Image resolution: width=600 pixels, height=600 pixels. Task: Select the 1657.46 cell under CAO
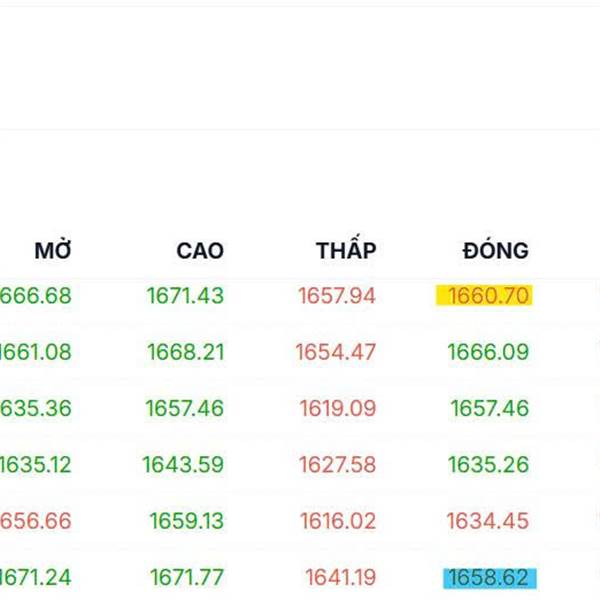(185, 408)
